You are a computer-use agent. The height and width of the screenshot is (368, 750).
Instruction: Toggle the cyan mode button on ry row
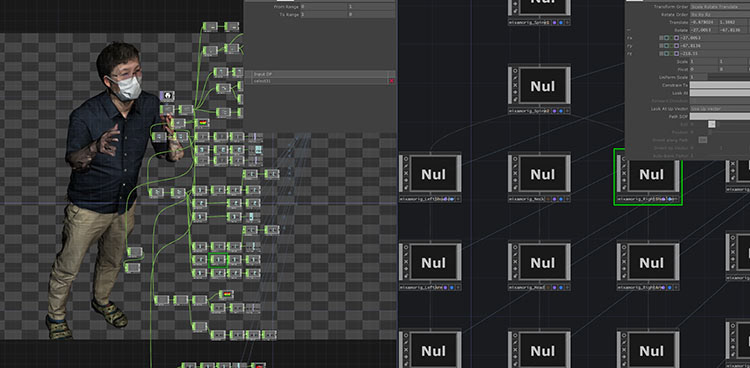coord(666,45)
